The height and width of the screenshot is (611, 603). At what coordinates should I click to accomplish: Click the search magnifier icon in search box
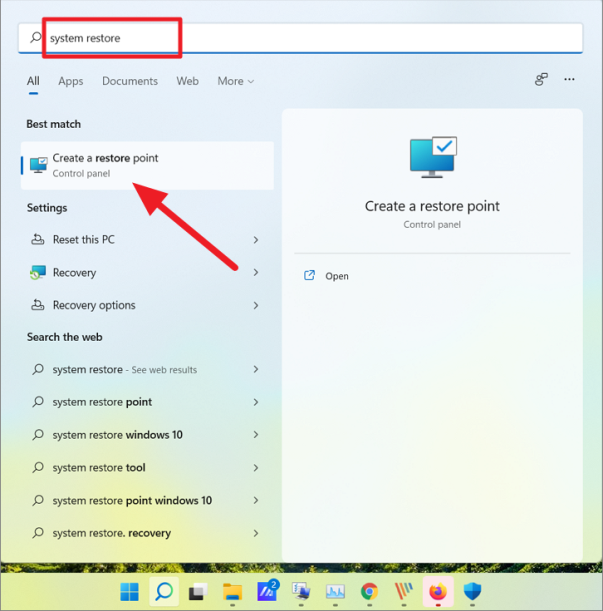[36, 37]
